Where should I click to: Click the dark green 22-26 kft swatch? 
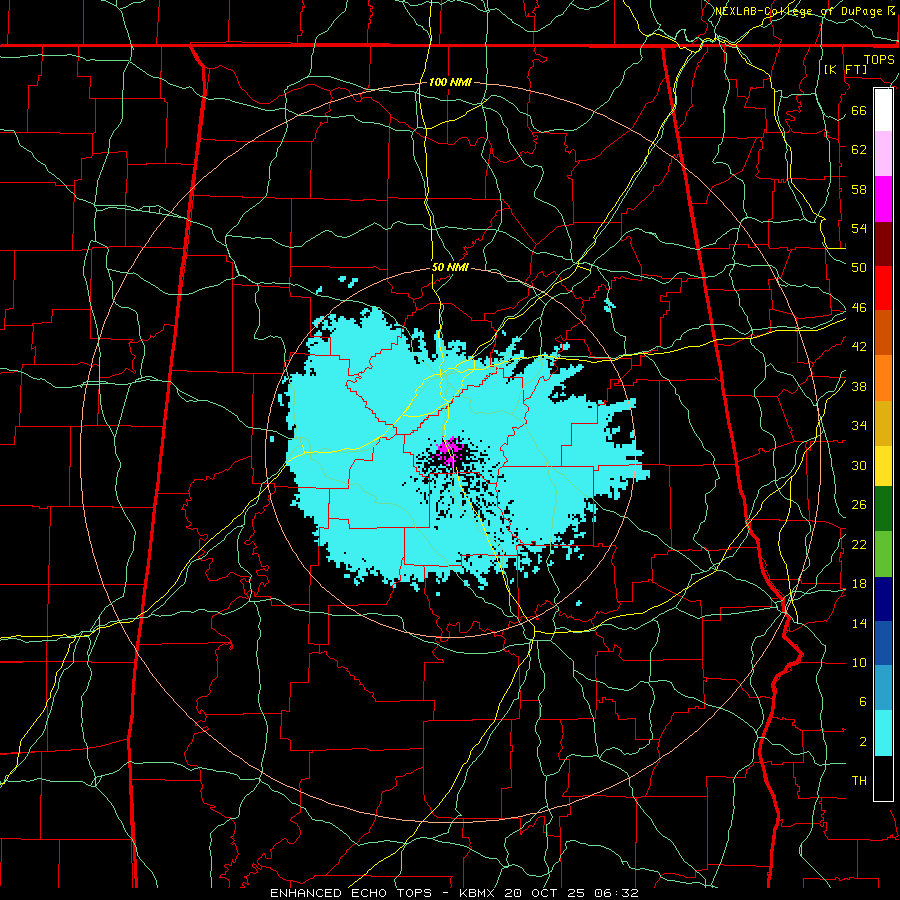point(883,509)
